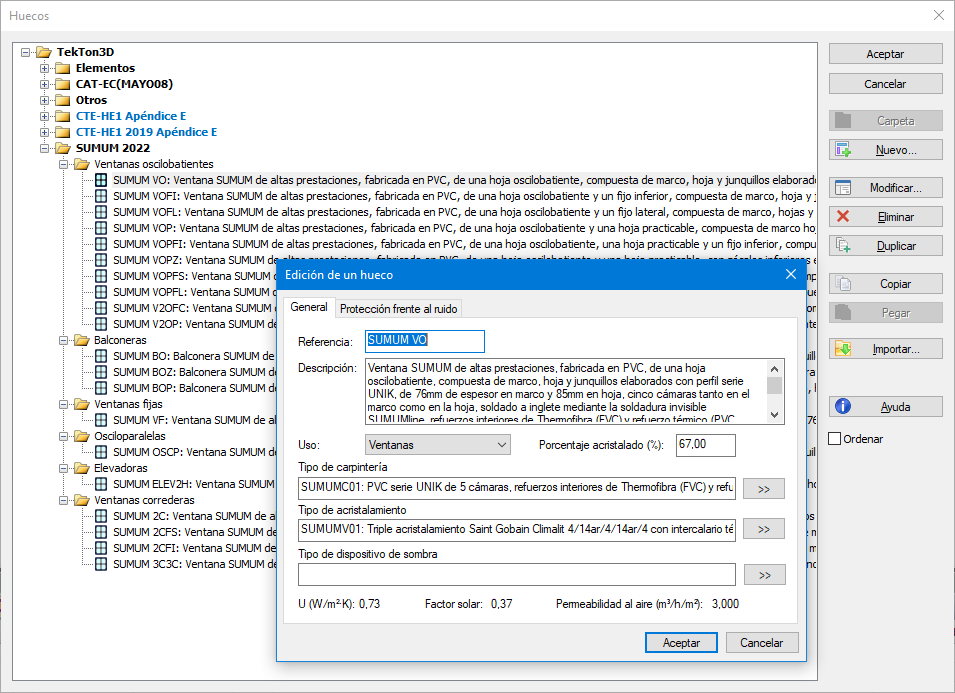
Task: Click the Tipo de dispositivo de sombra field
Action: [x=516, y=574]
